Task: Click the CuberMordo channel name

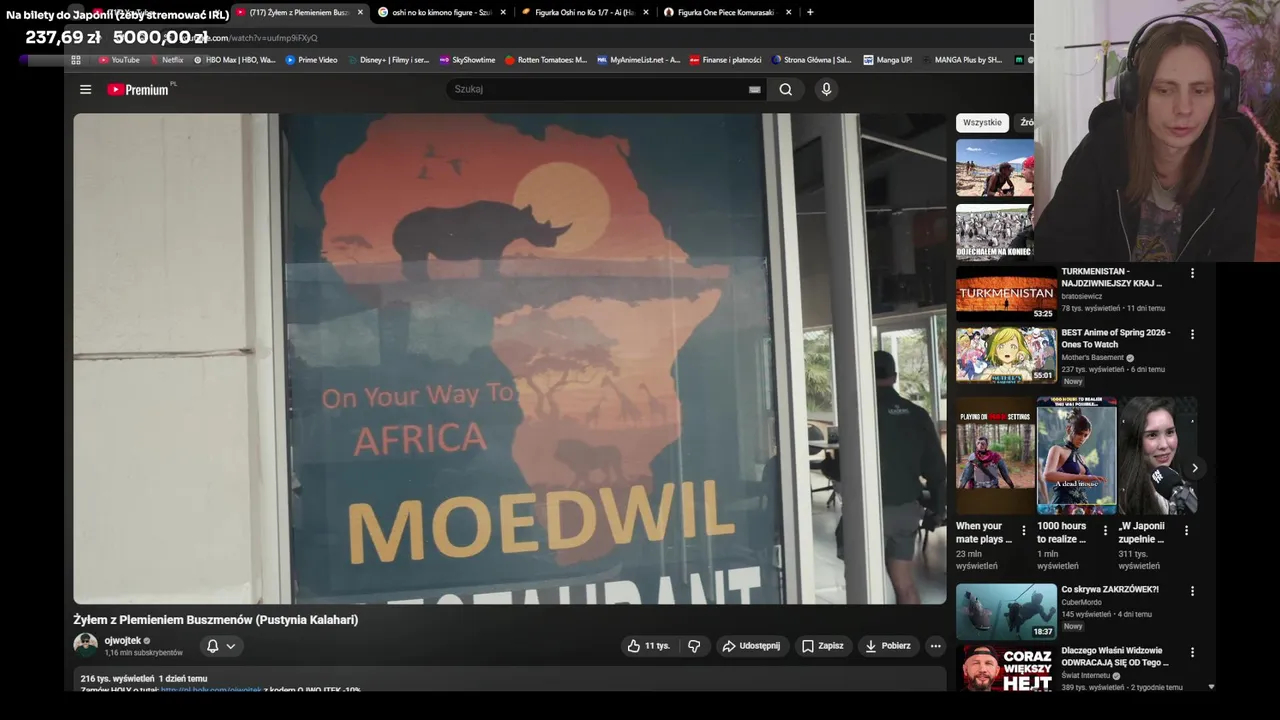Action: [x=1082, y=602]
